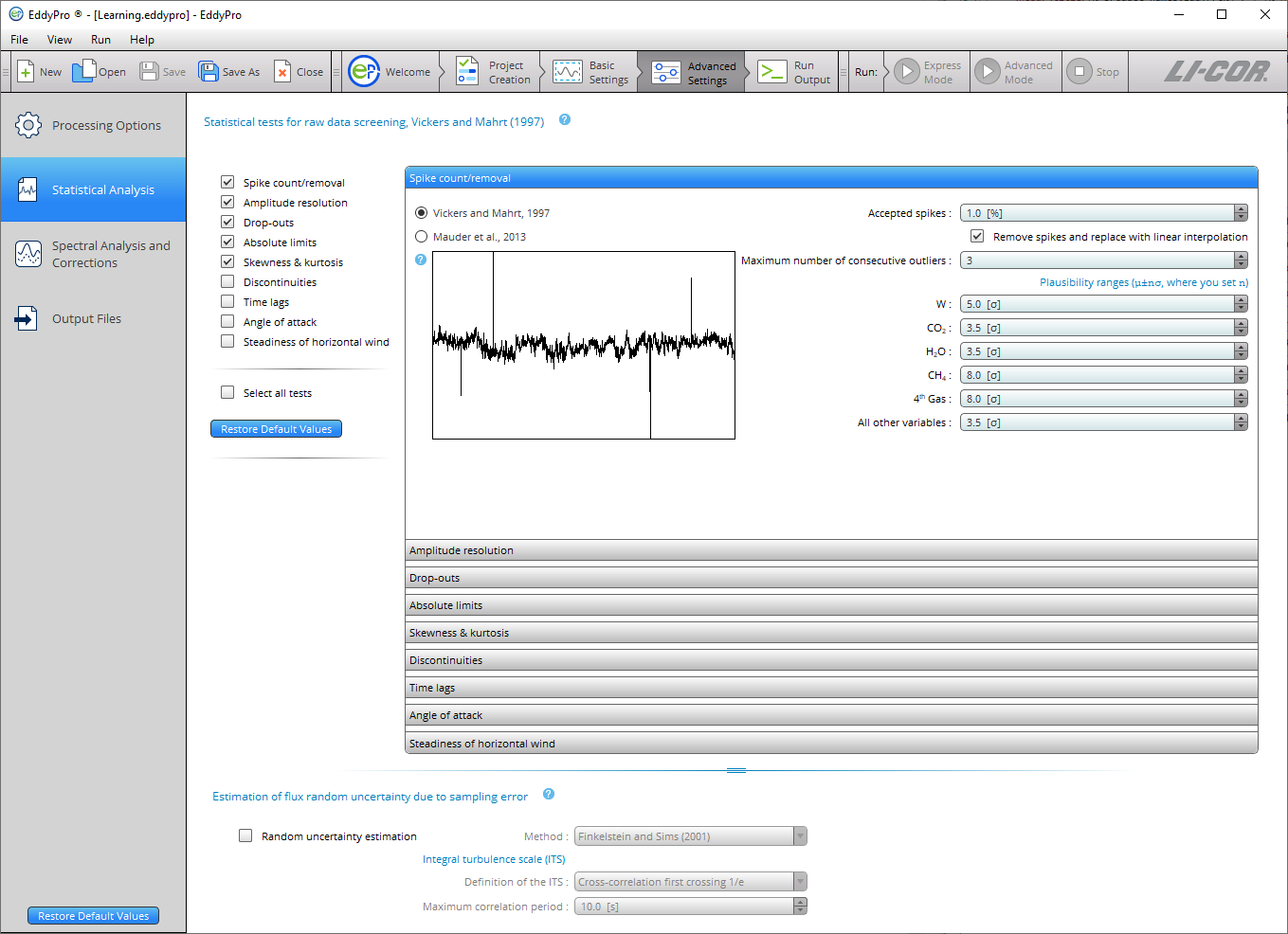Click the CH₄ plausibility range field
The width and height of the screenshot is (1288, 934).
(x=1103, y=375)
